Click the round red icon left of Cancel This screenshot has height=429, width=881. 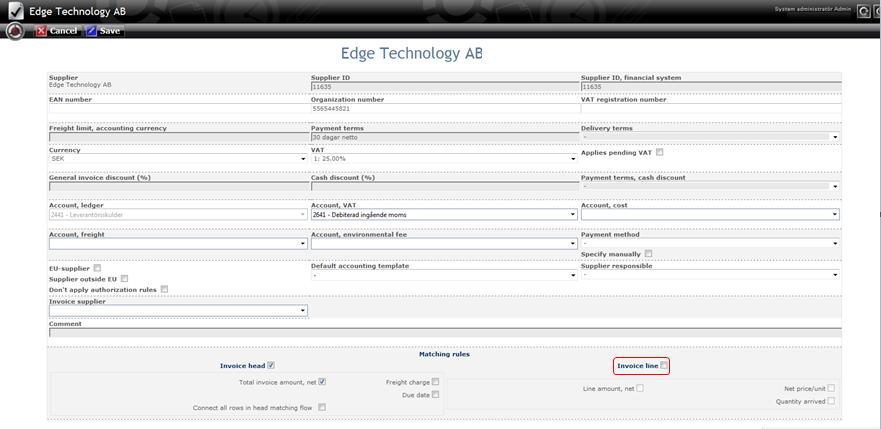(15, 31)
